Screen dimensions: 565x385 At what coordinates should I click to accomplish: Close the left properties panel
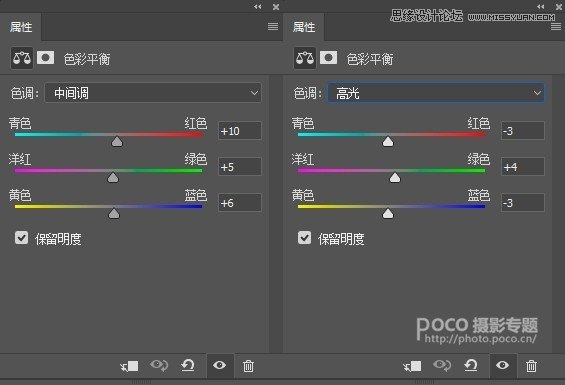276,6
